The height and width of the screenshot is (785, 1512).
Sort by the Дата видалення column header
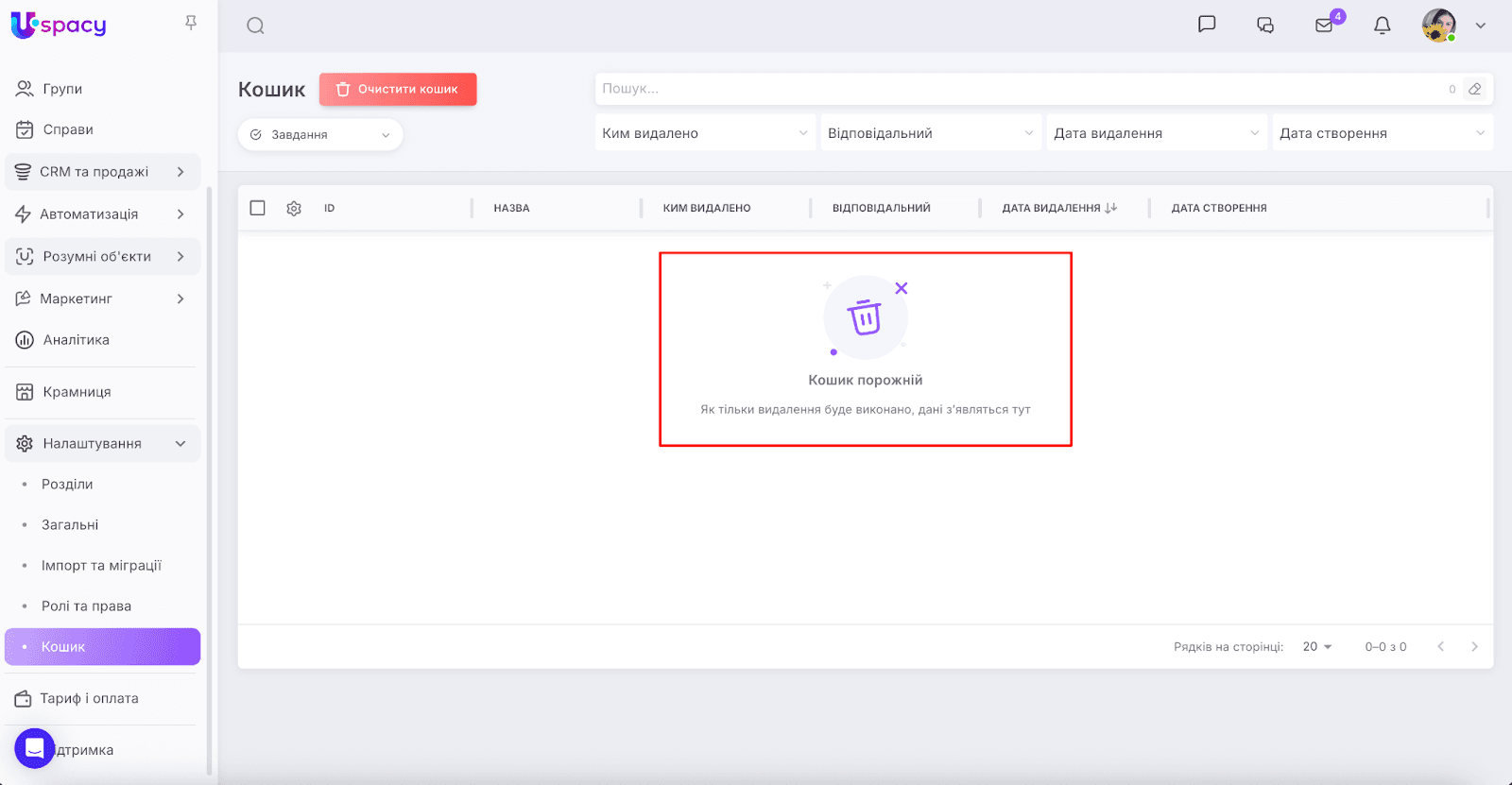pos(1051,209)
